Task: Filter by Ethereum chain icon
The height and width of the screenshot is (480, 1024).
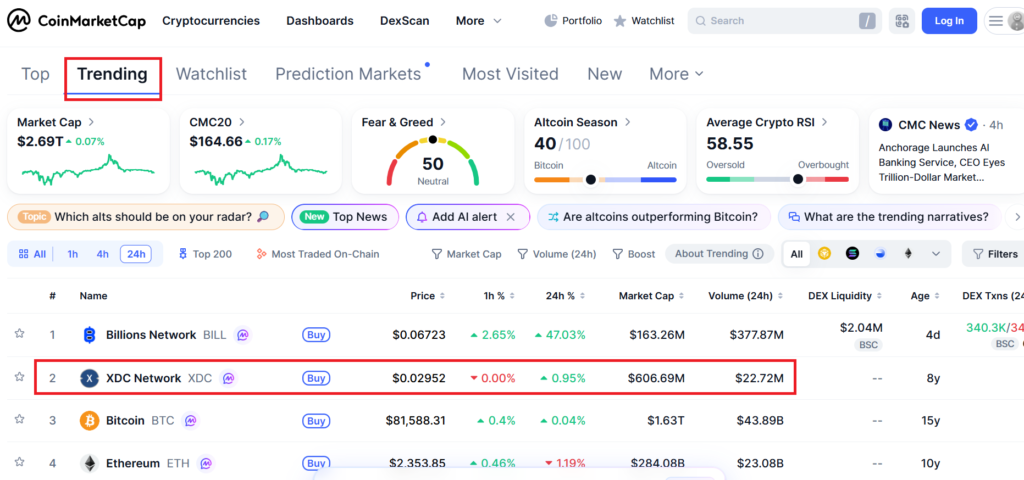Action: [x=908, y=254]
